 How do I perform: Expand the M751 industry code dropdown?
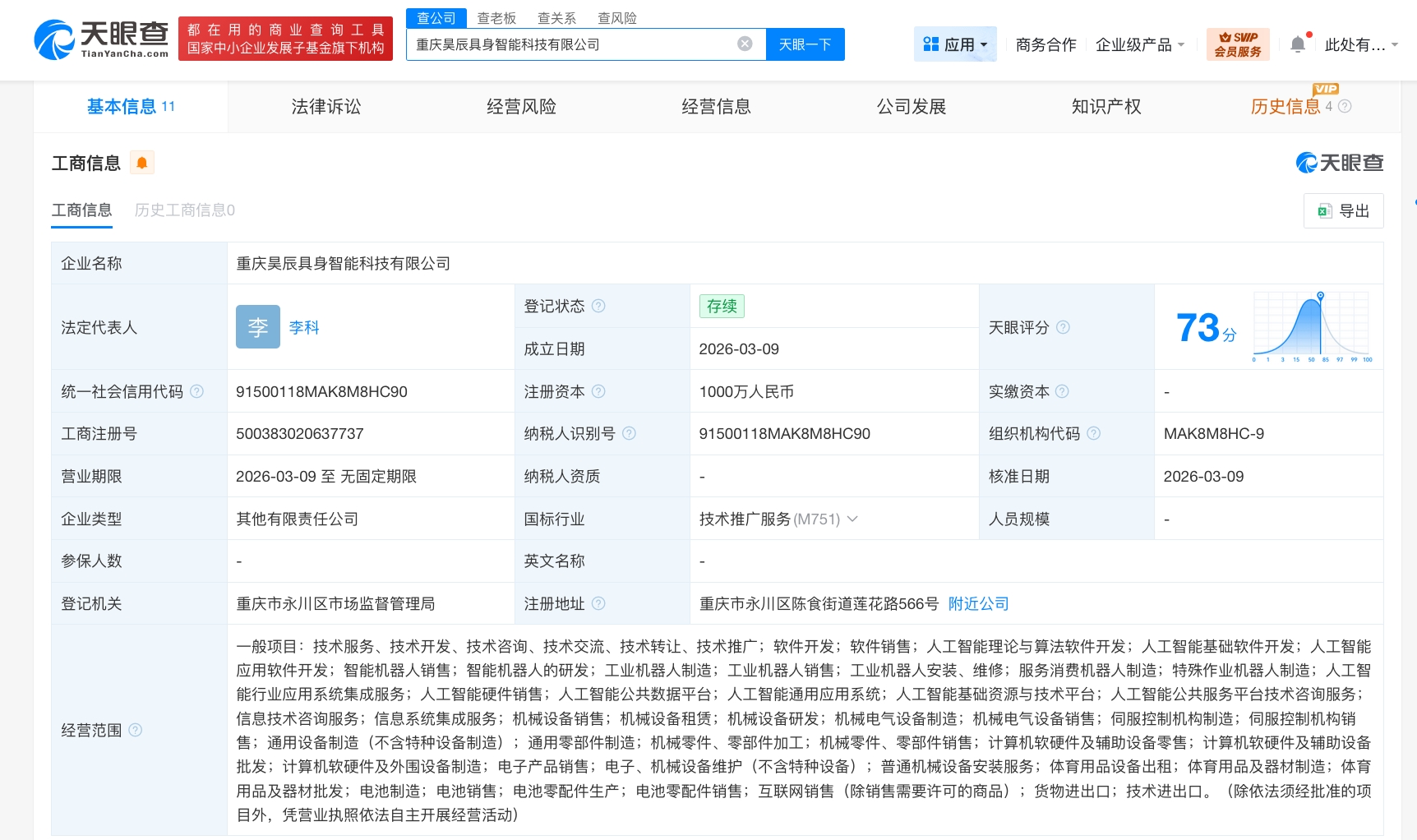(x=852, y=519)
